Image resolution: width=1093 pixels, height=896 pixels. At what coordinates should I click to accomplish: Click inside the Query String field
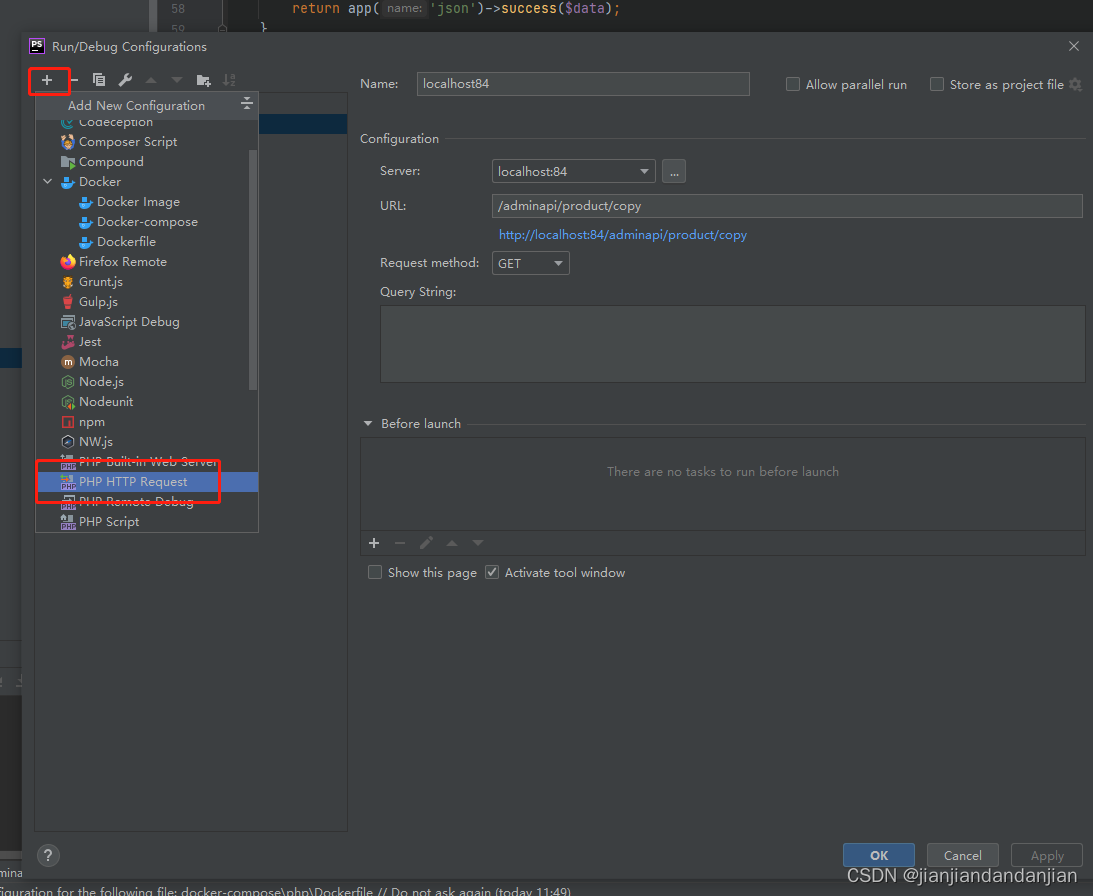(731, 343)
